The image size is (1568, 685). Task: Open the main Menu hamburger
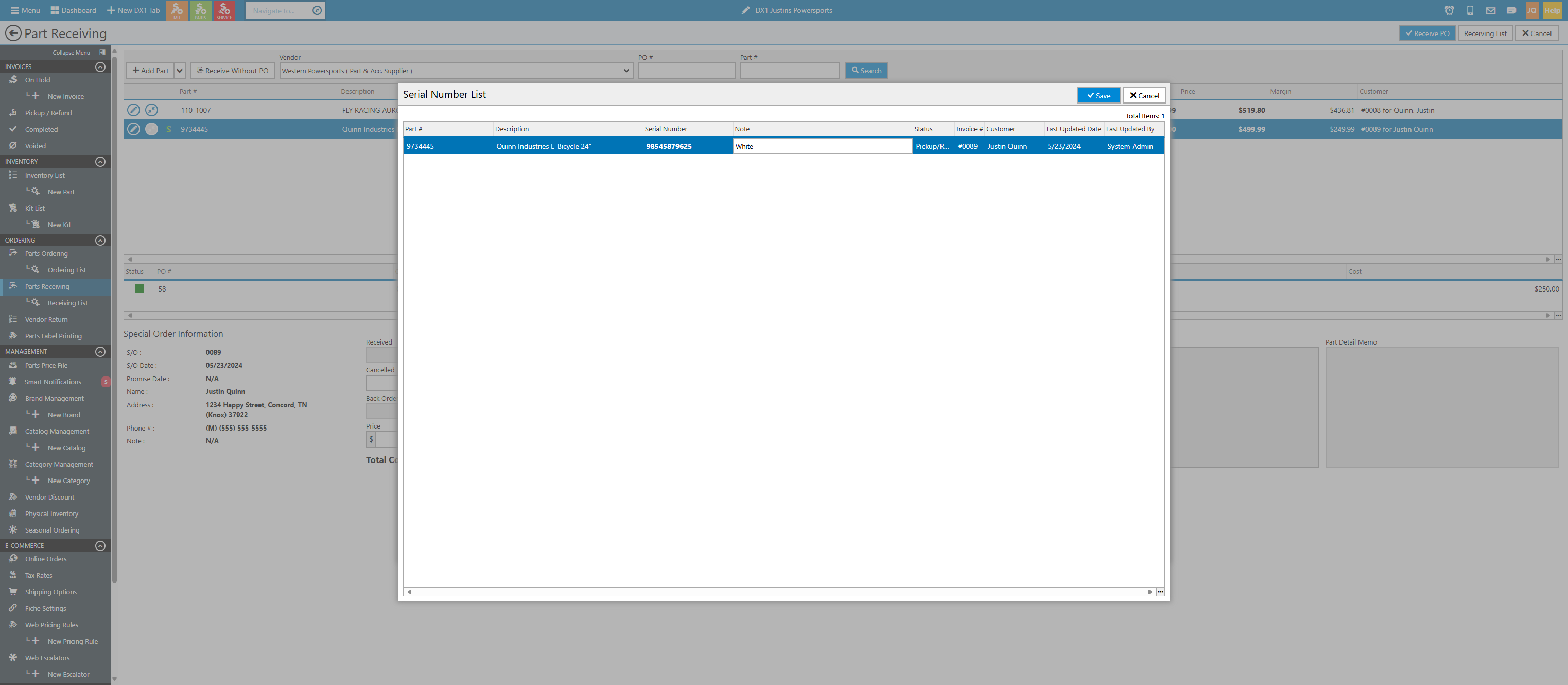(25, 10)
